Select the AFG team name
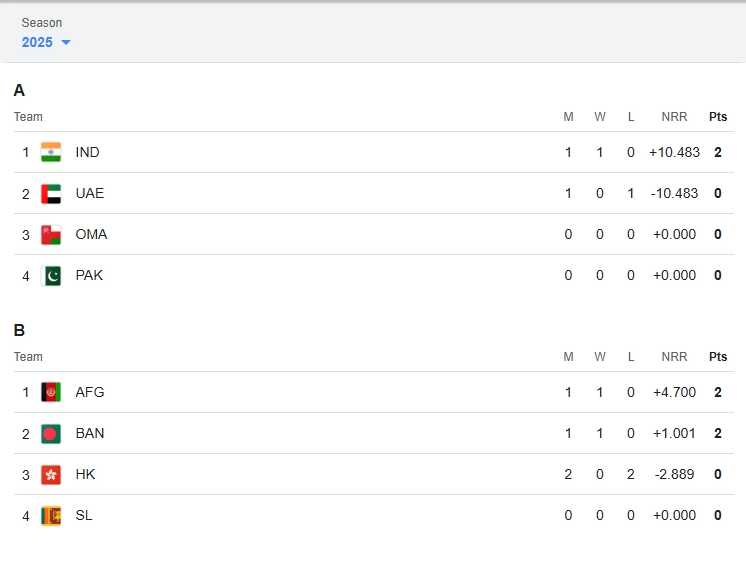Viewport: 746px width, 561px height. 90,392
